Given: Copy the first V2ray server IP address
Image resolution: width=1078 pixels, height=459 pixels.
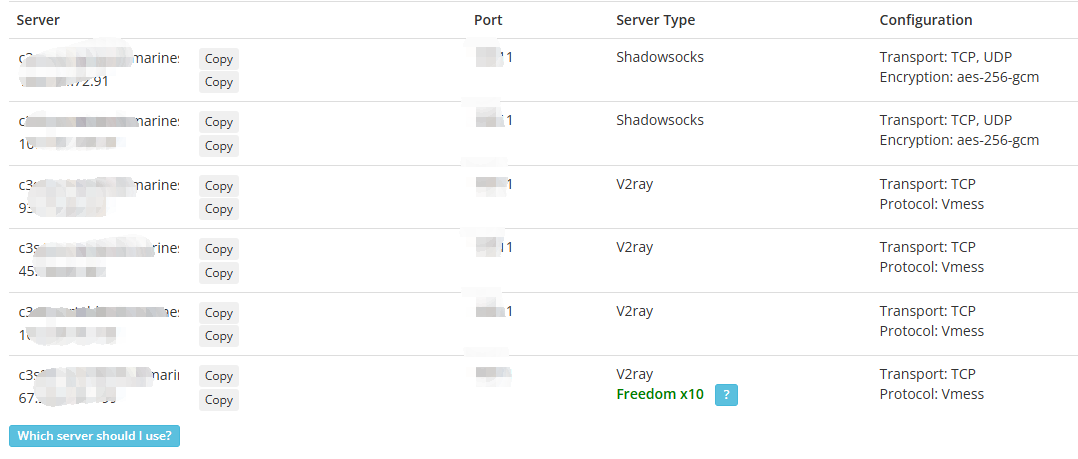Looking at the screenshot, I should point(219,209).
